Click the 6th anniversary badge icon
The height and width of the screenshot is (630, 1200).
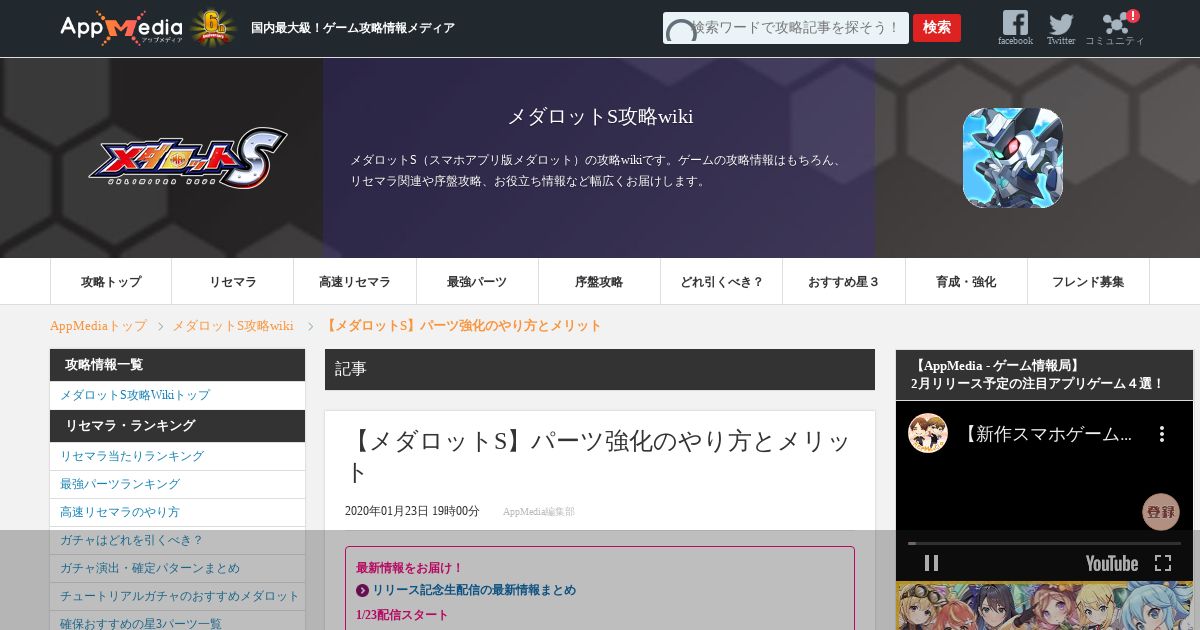pos(213,28)
